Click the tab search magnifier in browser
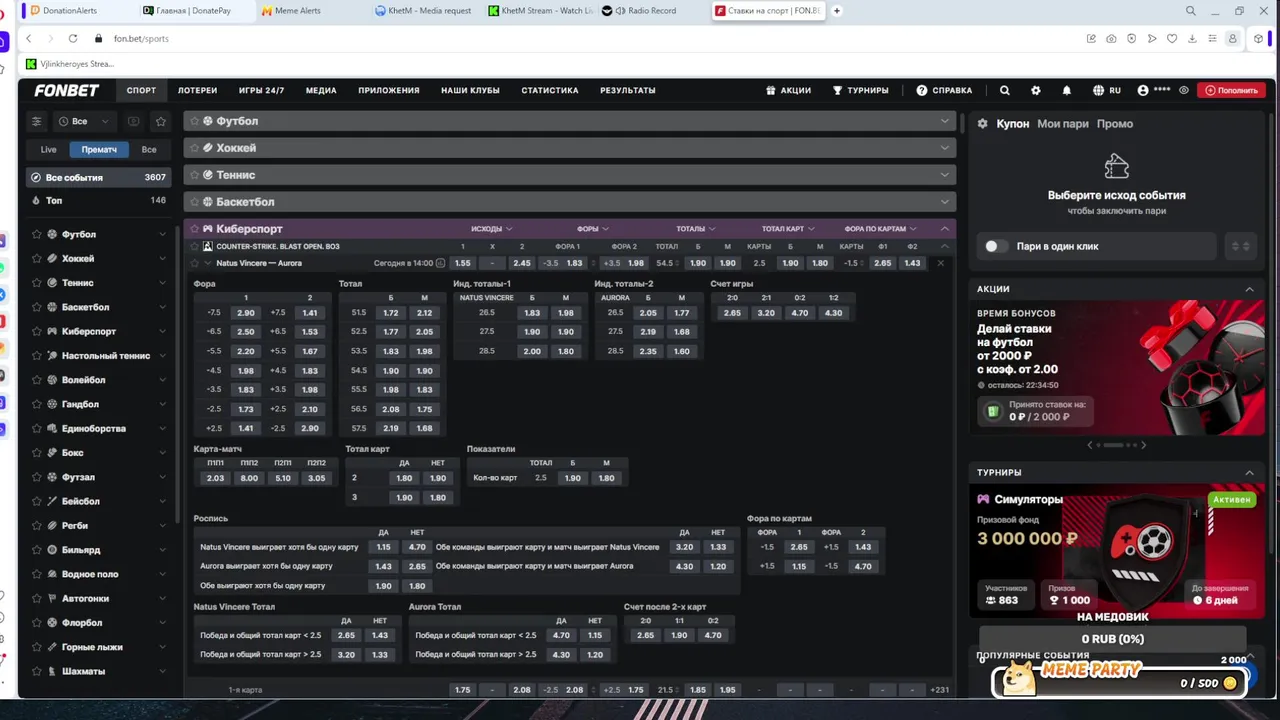The width and height of the screenshot is (1280, 720). tap(1191, 11)
